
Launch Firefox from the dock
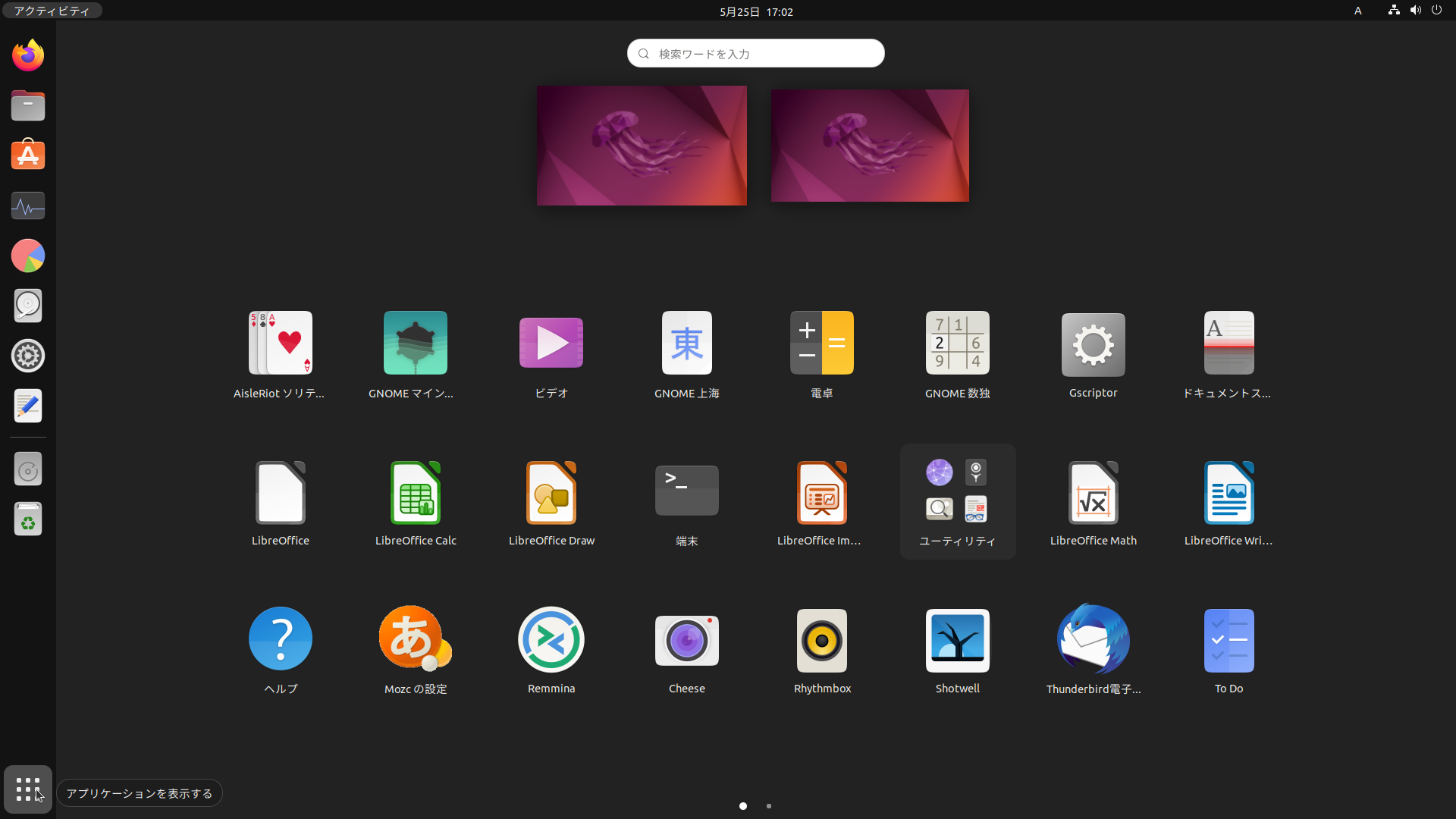(27, 55)
